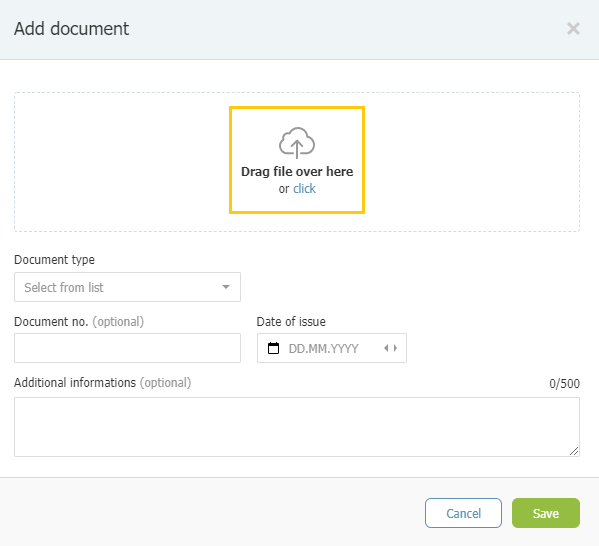Click the text area resize handle
This screenshot has width=599, height=546.
coord(574,451)
